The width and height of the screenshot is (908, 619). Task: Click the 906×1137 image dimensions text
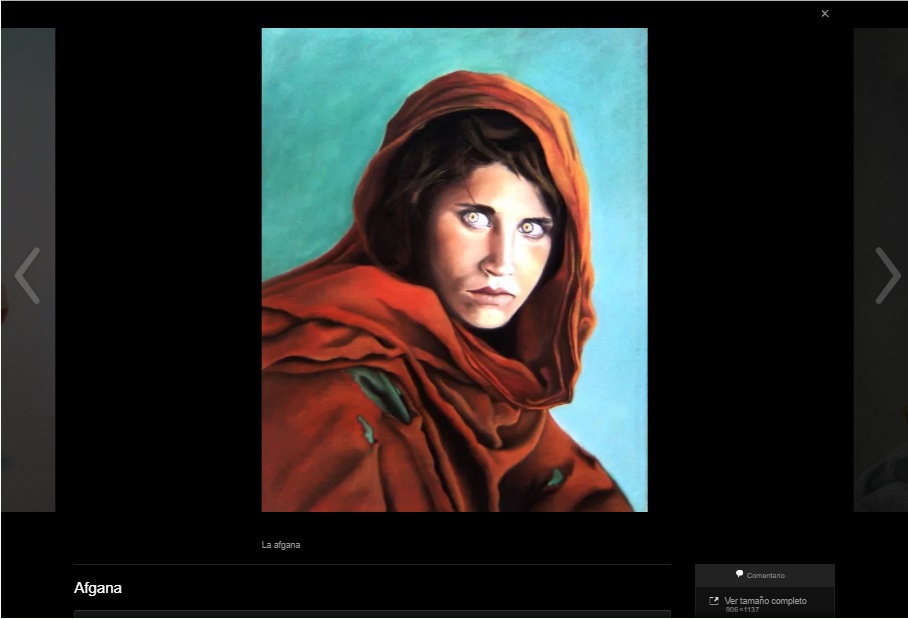(741, 610)
